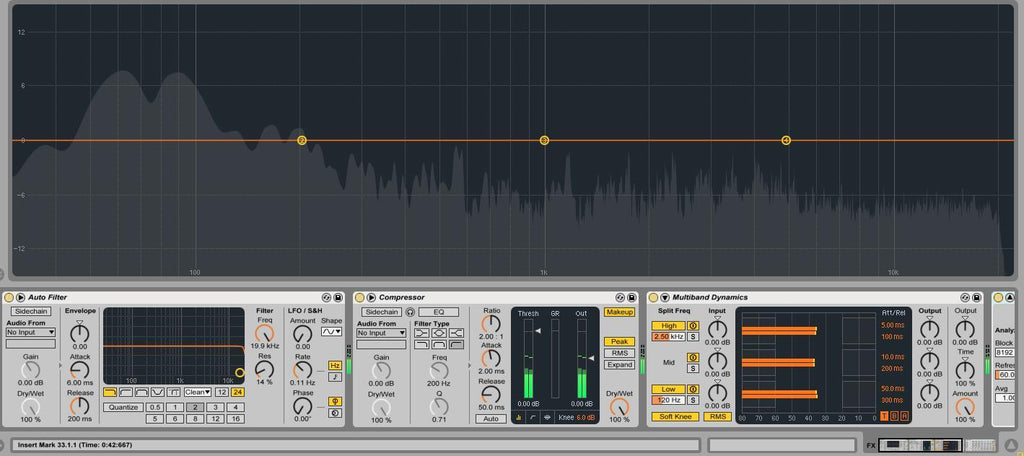Open the LFO Shape dropdown
The image size is (1024, 456).
pos(331,331)
